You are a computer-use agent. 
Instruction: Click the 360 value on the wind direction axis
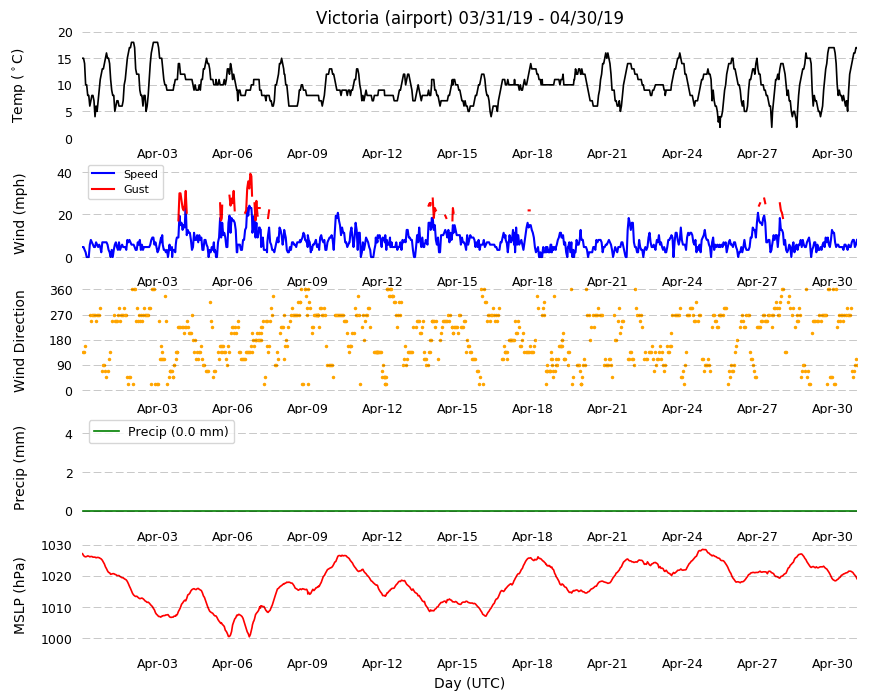click(x=61, y=291)
